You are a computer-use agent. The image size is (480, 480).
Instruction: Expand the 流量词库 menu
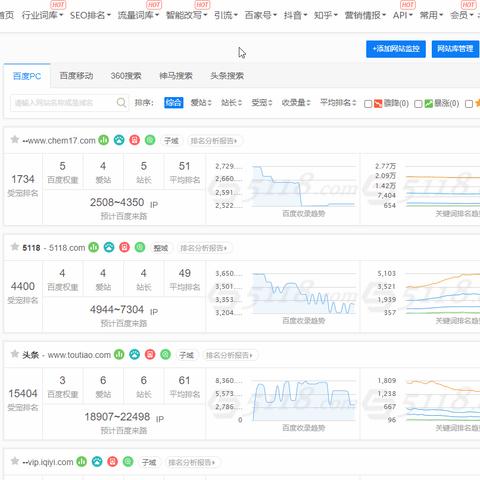(x=138, y=15)
